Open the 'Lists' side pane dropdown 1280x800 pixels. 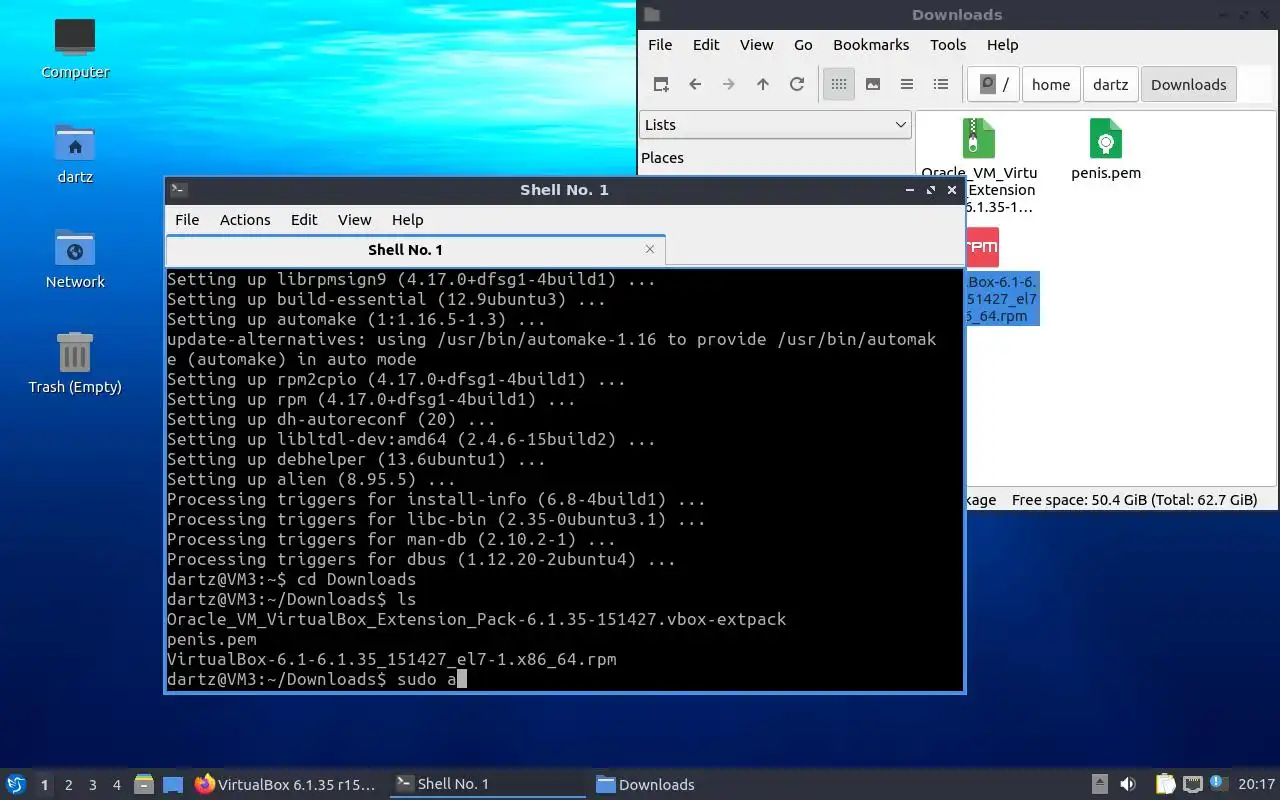click(775, 125)
